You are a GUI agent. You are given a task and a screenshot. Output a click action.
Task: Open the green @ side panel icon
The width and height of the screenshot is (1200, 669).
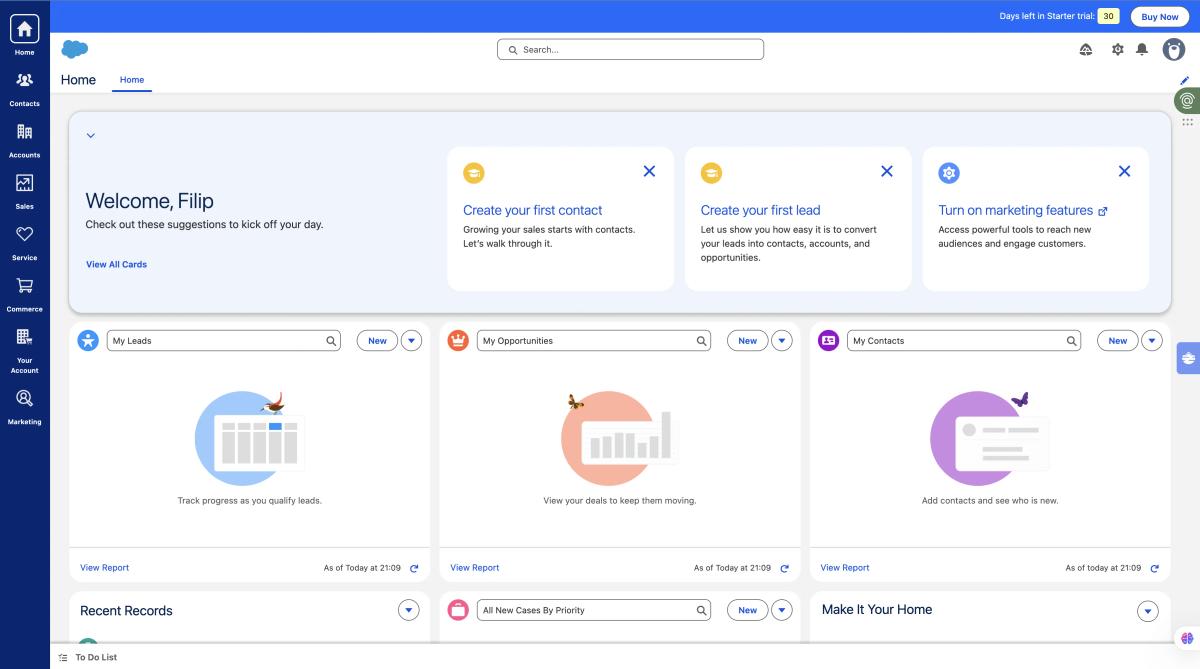coord(1187,100)
